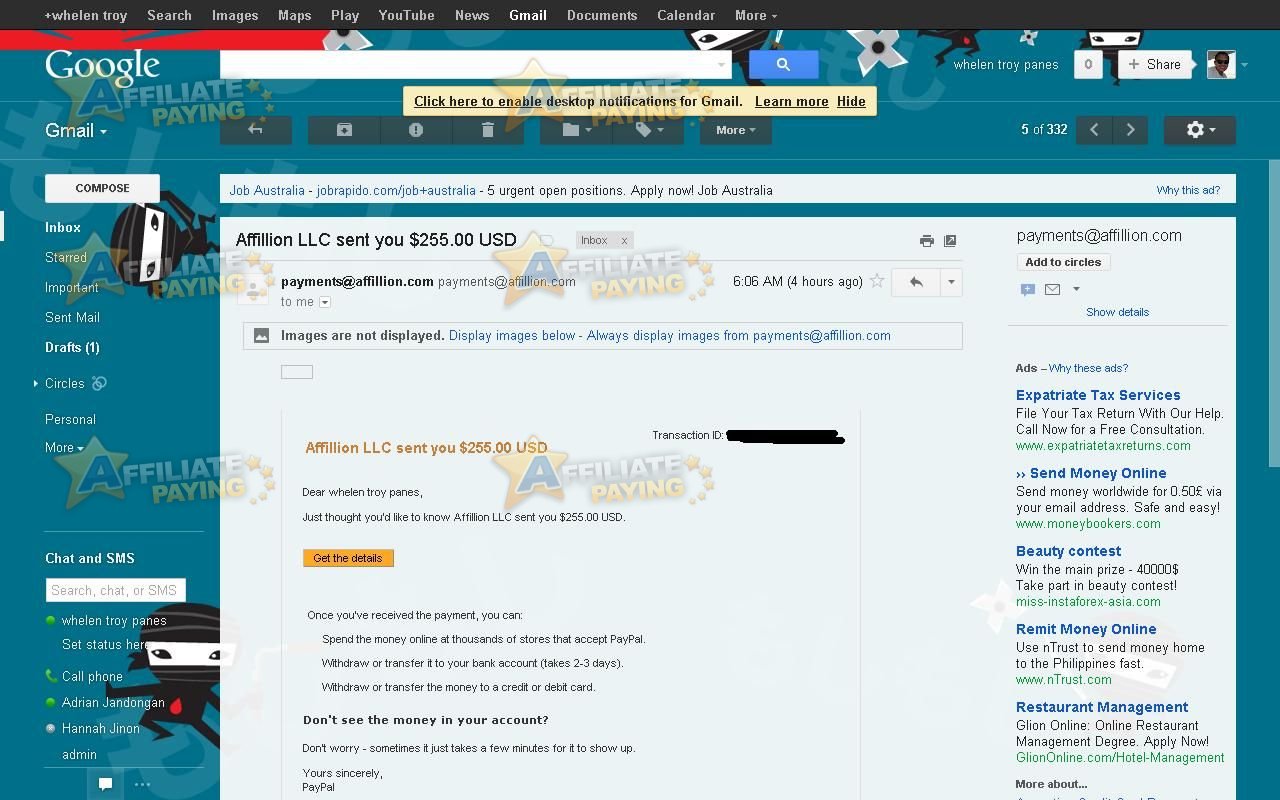Print the conversation with printer icon
Screen dimensions: 1280x800
pyautogui.click(x=927, y=241)
